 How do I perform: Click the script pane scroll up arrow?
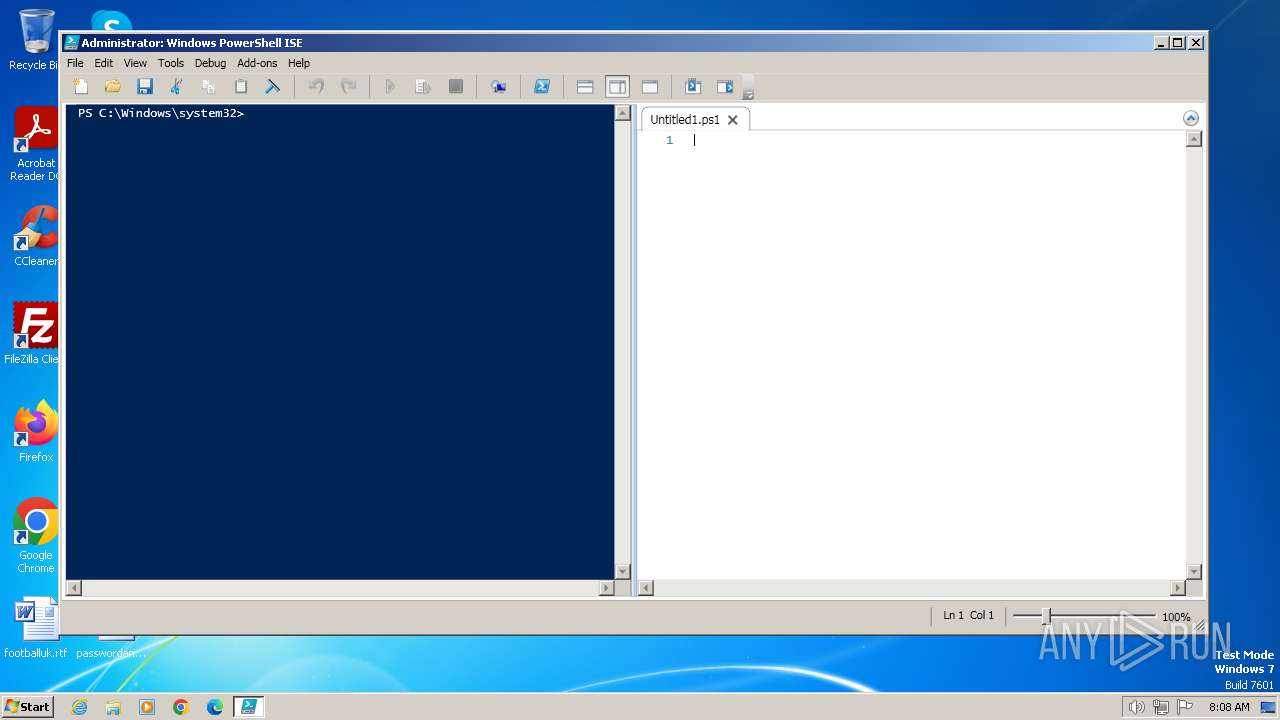[1193, 139]
